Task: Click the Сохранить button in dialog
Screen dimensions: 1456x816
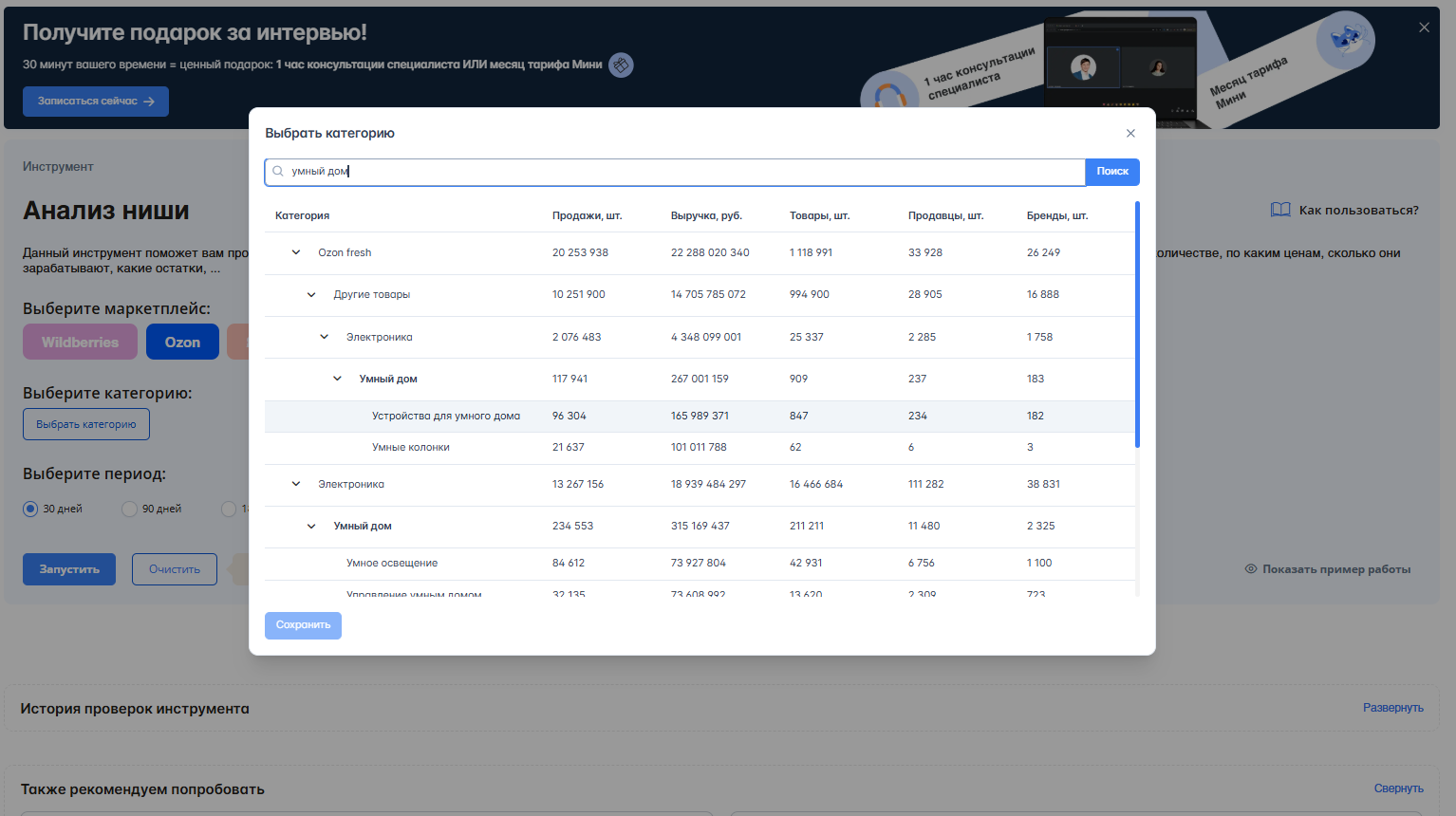Action: click(303, 625)
